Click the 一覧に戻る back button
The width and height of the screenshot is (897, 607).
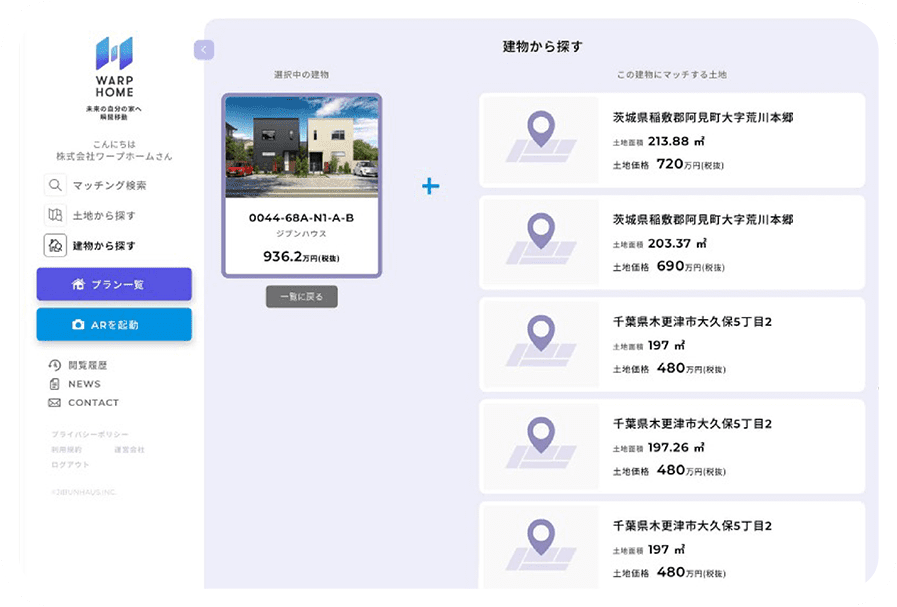tap(301, 296)
